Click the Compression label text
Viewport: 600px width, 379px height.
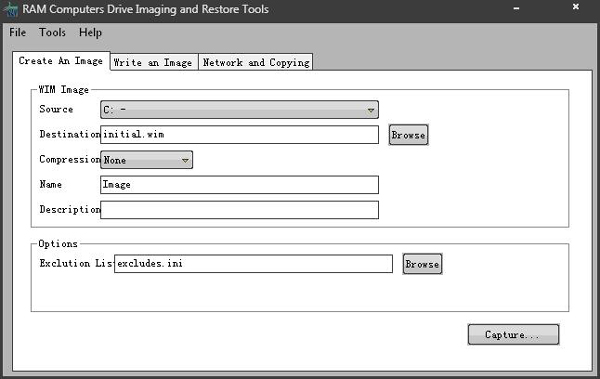point(70,159)
